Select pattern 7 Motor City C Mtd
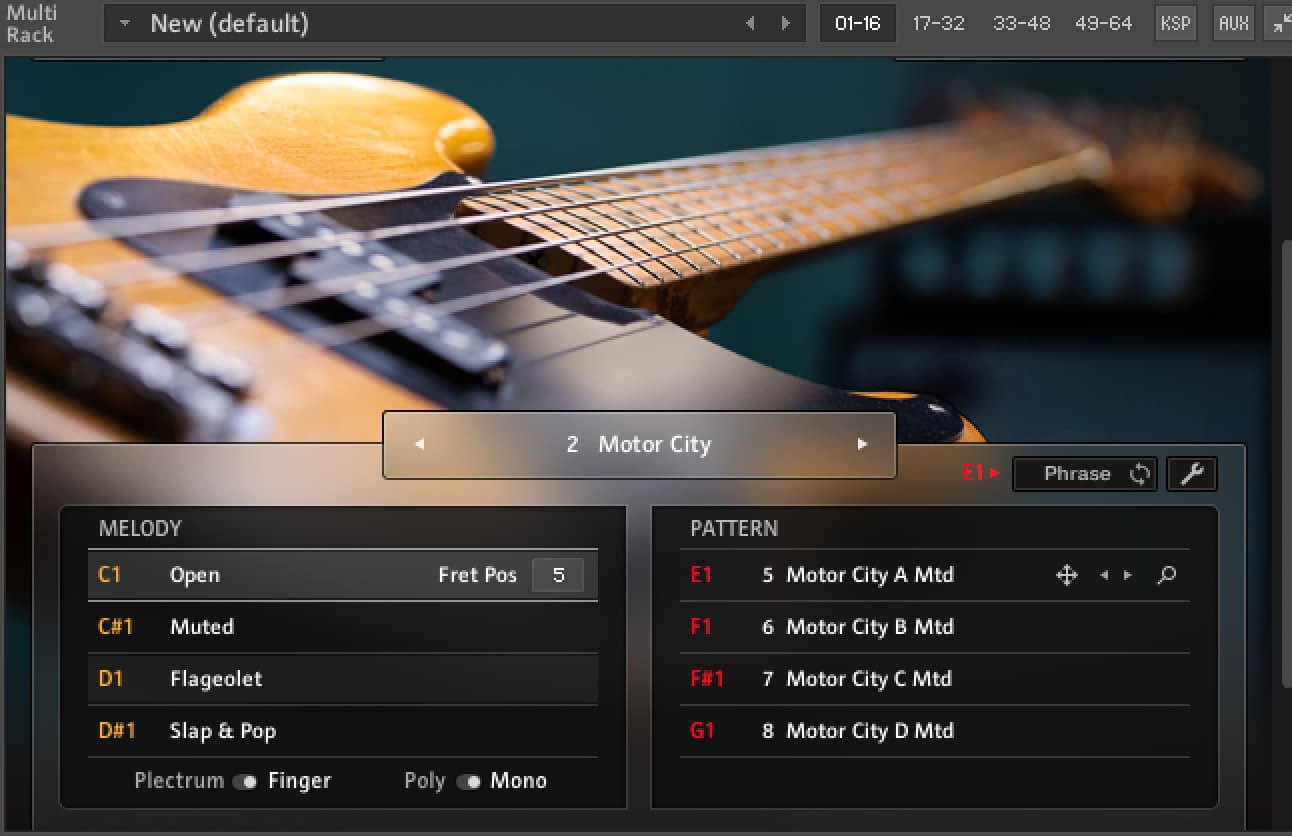The height and width of the screenshot is (836, 1292). tap(935, 679)
